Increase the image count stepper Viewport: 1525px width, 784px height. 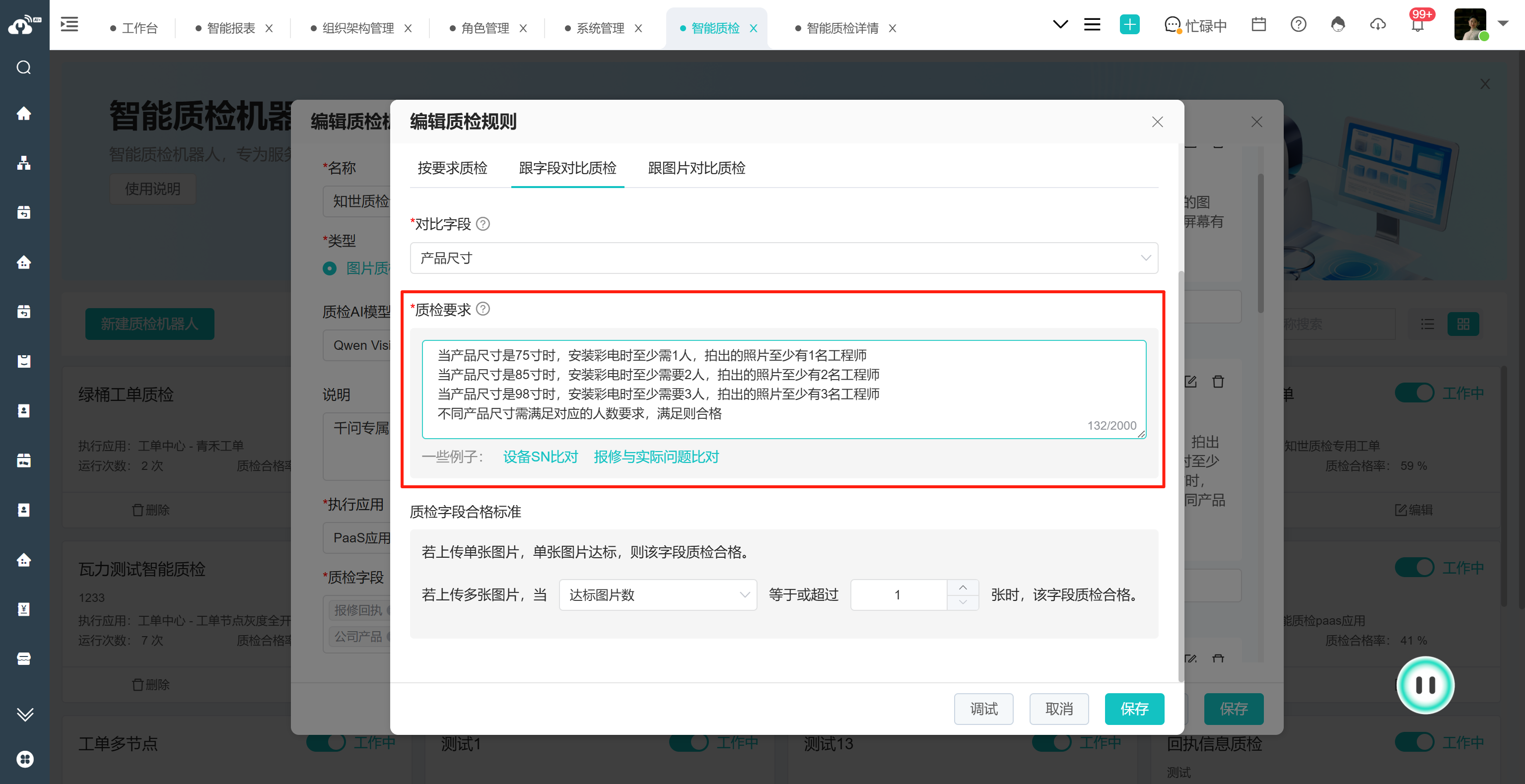[963, 587]
